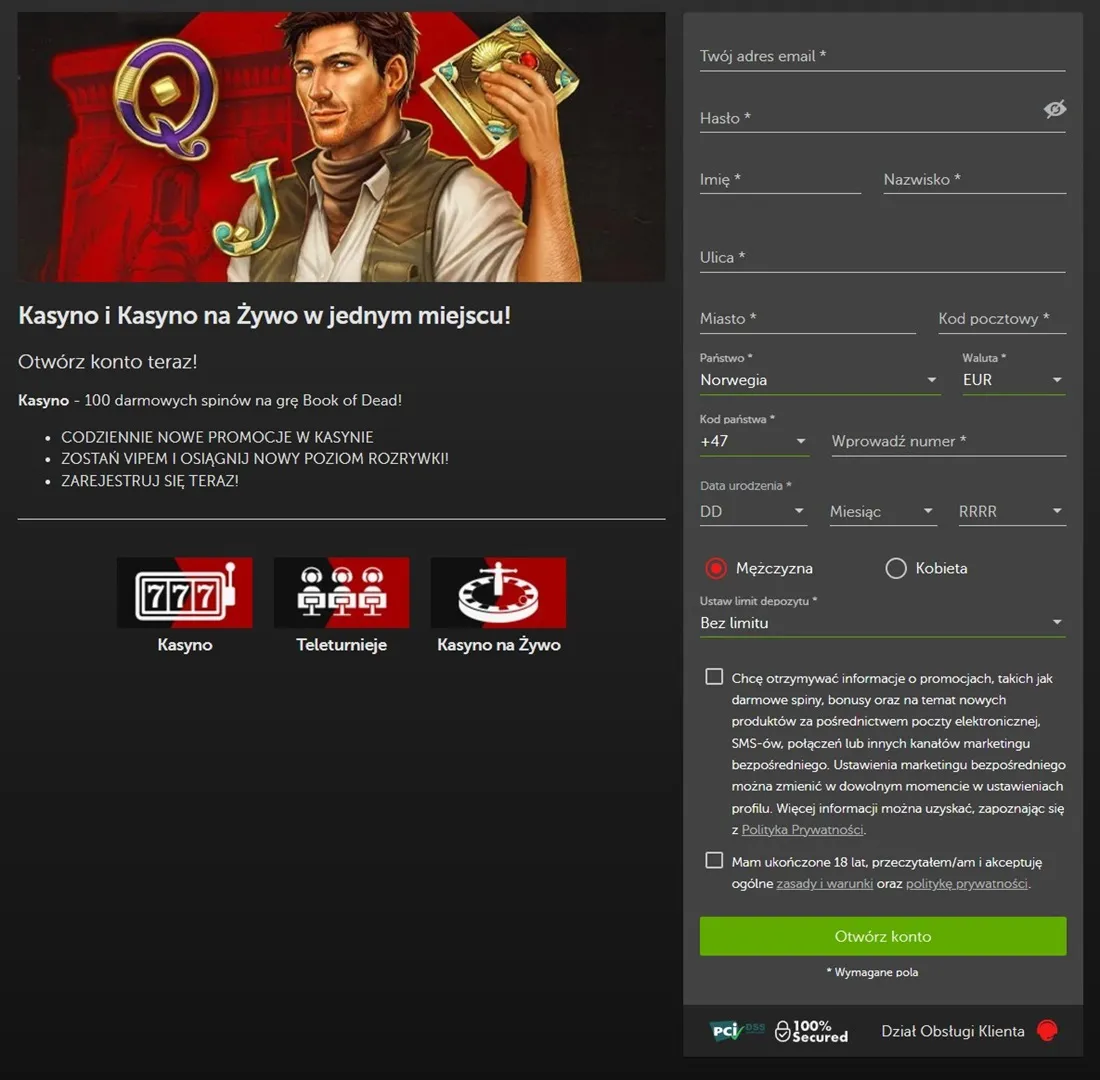Screen dimensions: 1100x1080
Task: Click the "Kasyno i Kasyno na Żywo w jednym miejscu!" heading
Action: [x=264, y=315]
